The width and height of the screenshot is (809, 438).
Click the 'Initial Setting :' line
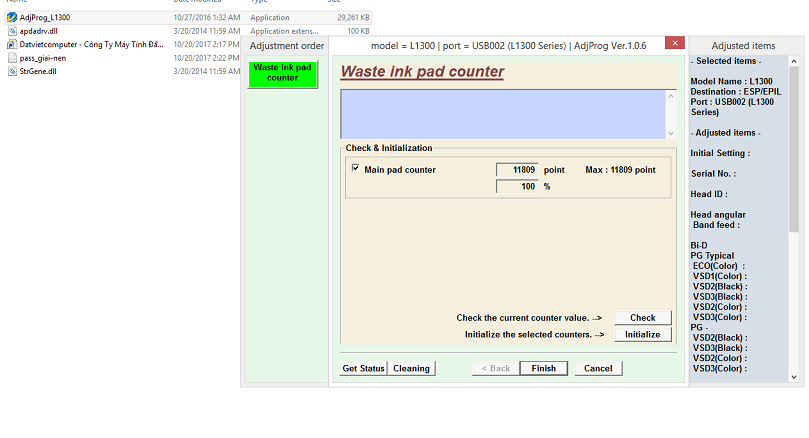[720, 153]
